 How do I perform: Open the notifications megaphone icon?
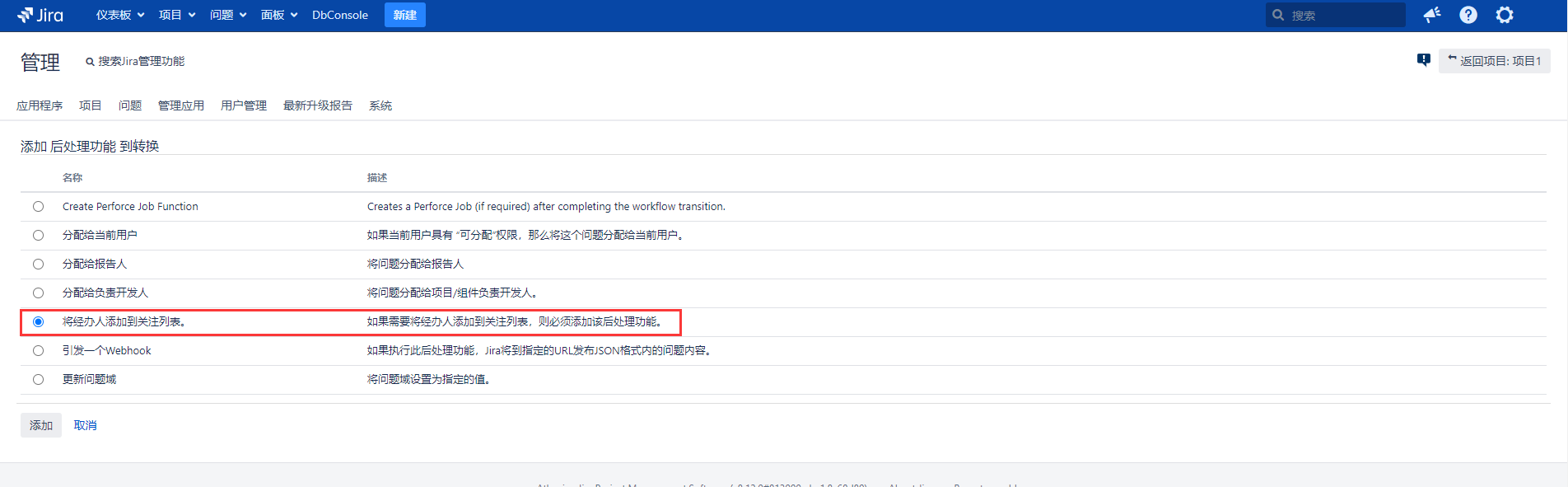[1432, 15]
